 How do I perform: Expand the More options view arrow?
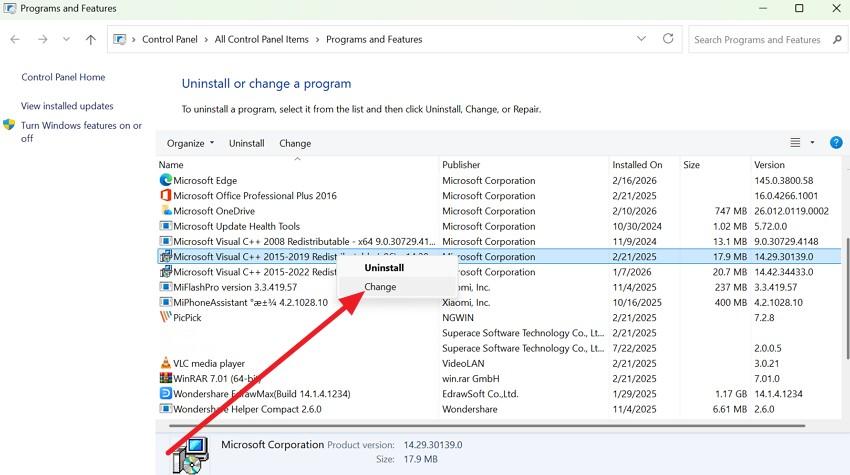click(x=812, y=143)
